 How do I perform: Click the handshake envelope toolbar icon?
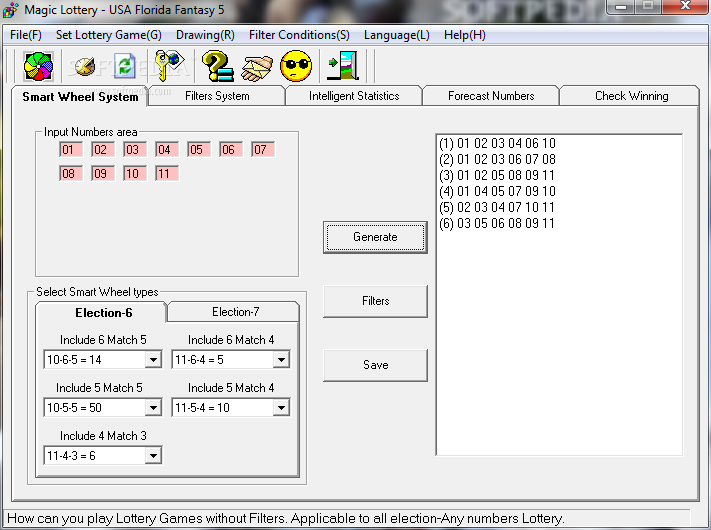[257, 68]
